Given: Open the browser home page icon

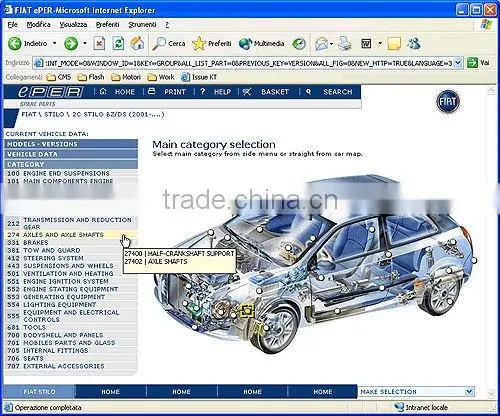Looking at the screenshot, I should [x=137, y=43].
